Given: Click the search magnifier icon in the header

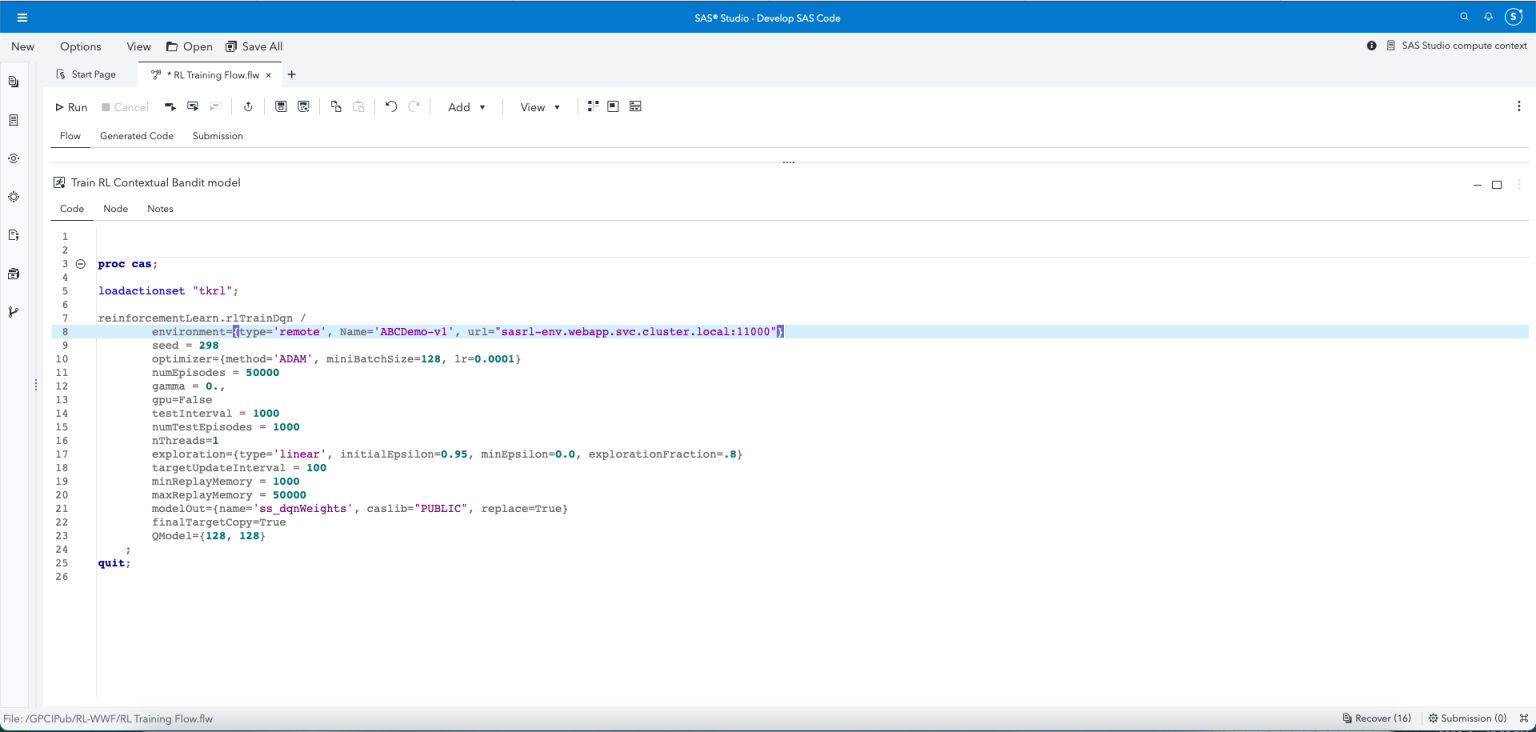Looking at the screenshot, I should [1464, 18].
